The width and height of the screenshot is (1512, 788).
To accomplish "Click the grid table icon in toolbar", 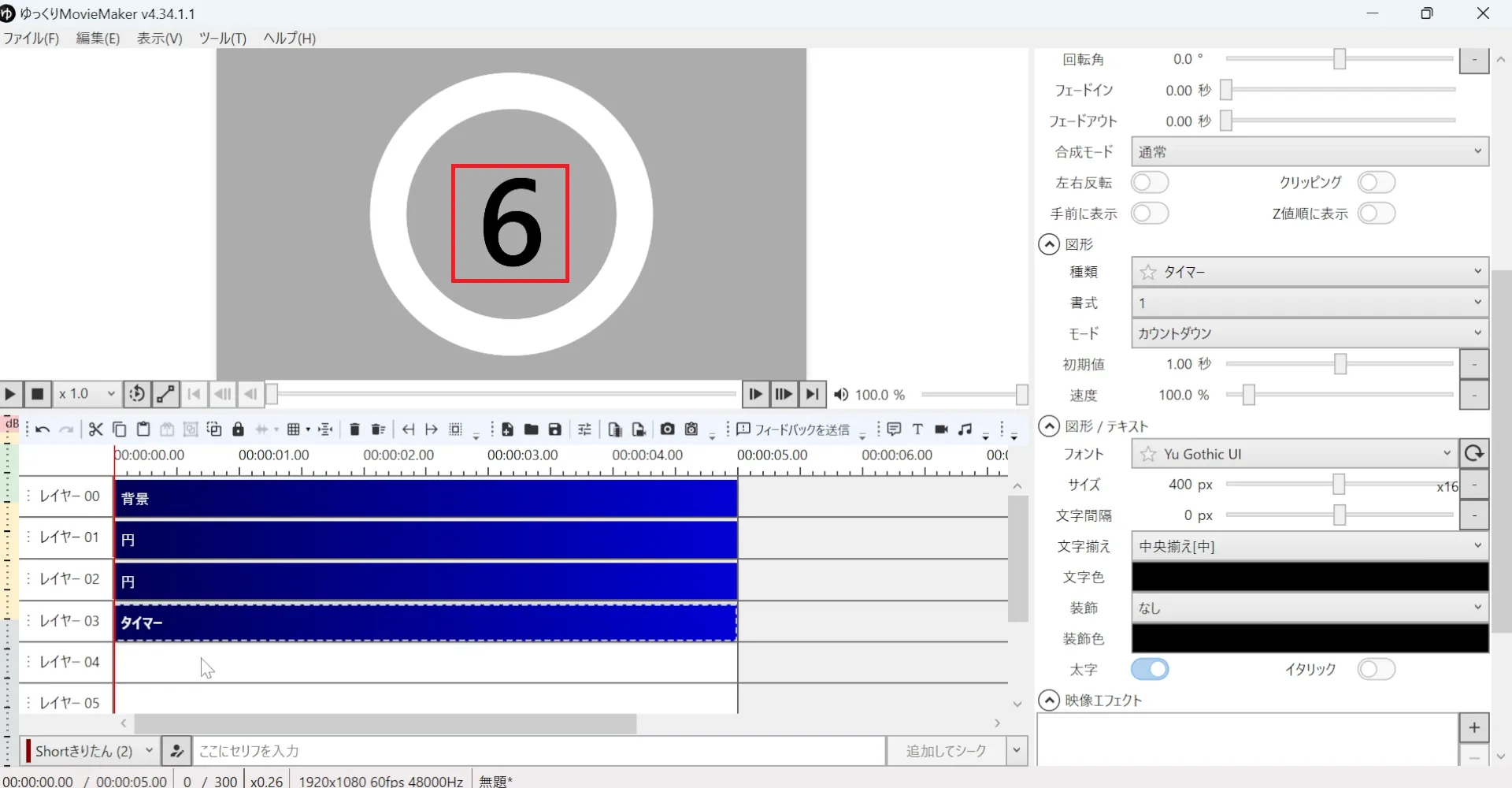I will coord(294,429).
